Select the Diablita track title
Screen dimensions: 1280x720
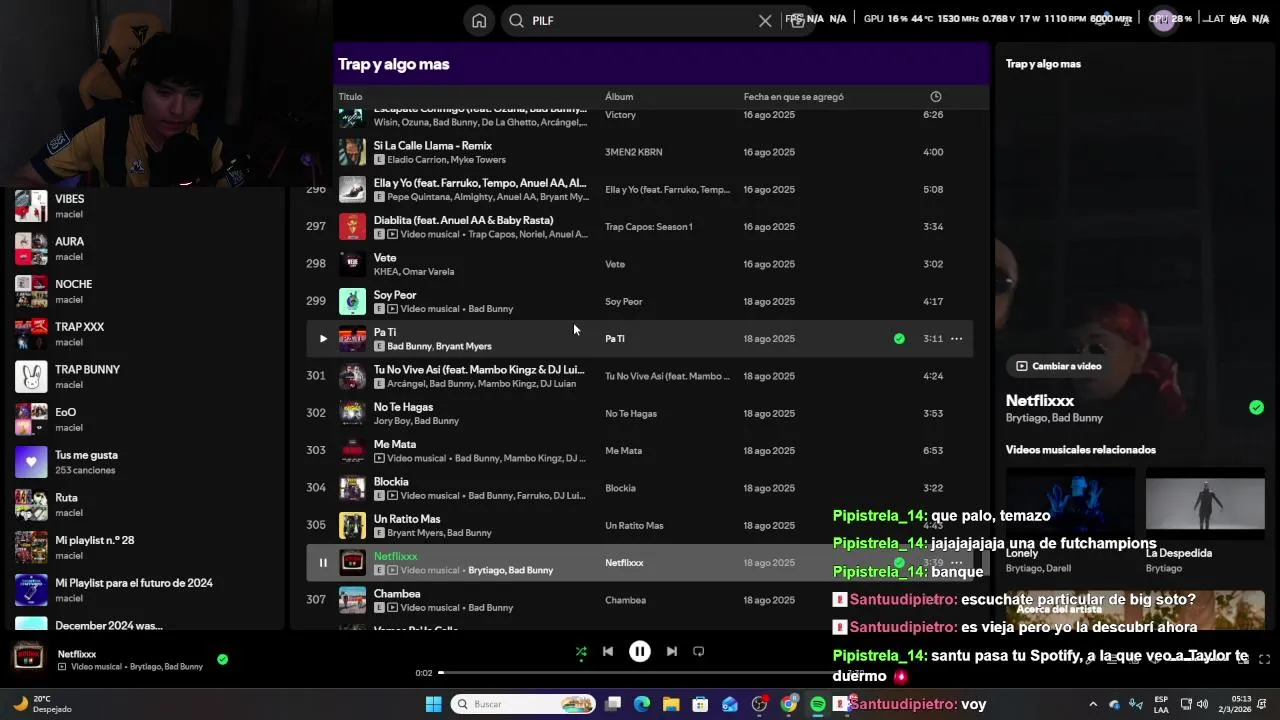coord(463,220)
